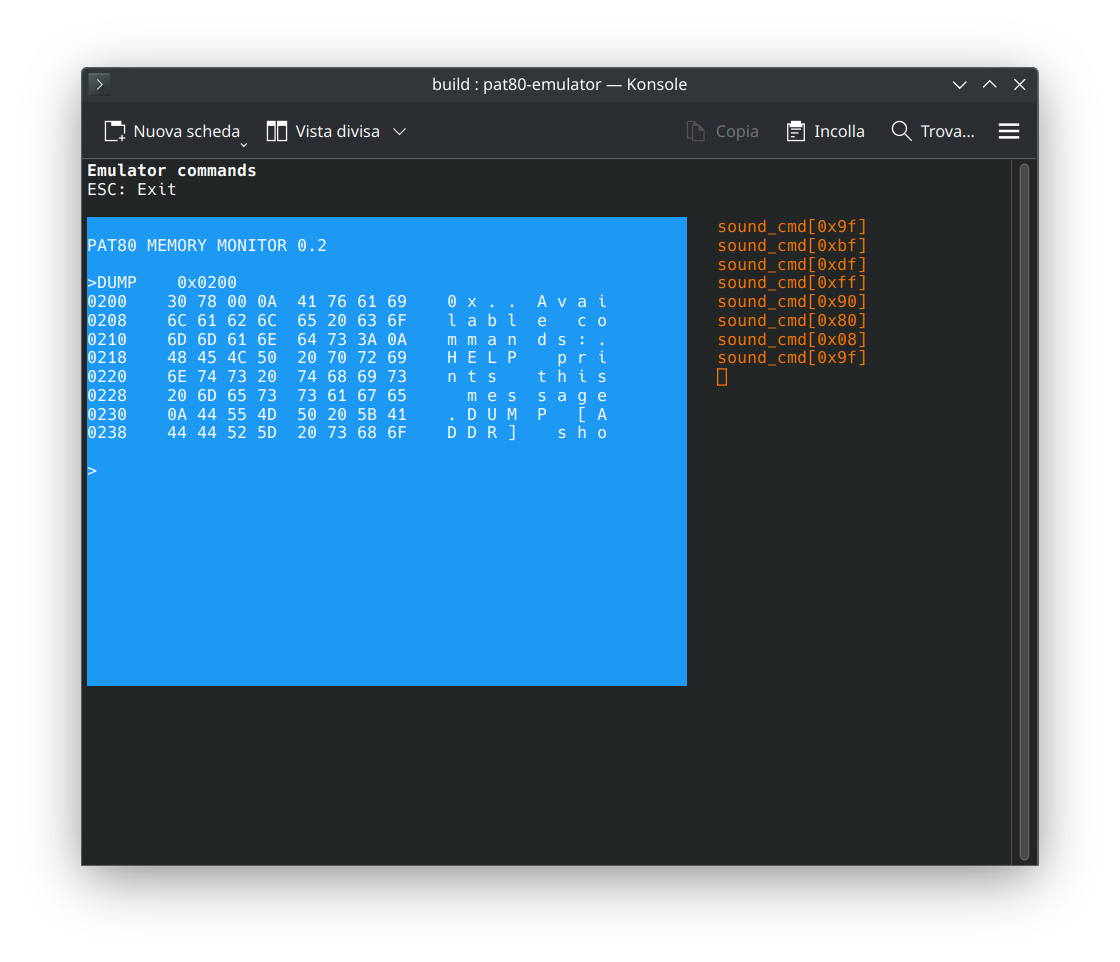Click the '0220' address row
1120x962 pixels.
[x=347, y=376]
